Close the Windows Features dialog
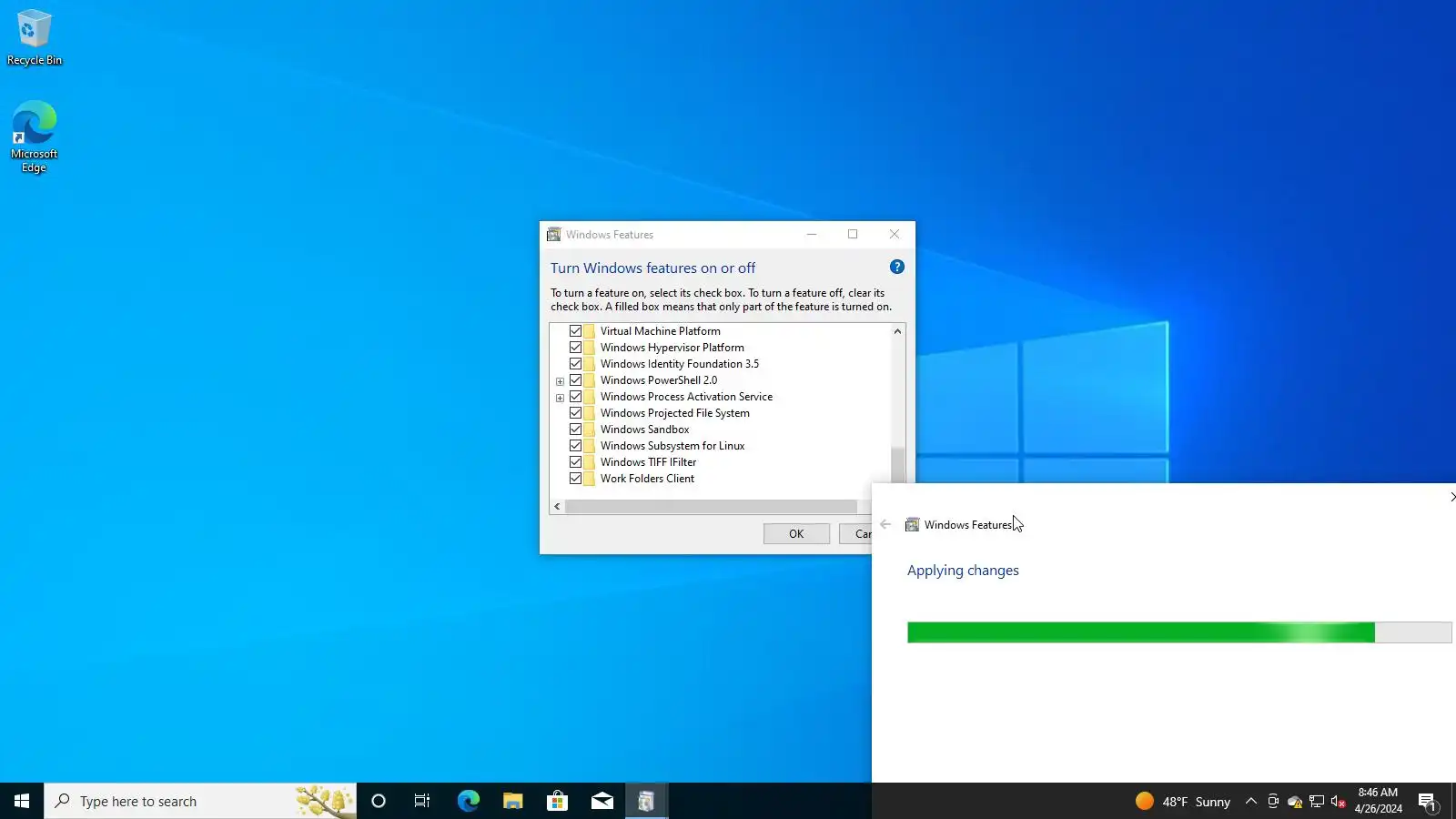The width and height of the screenshot is (1456, 819). coord(895,235)
